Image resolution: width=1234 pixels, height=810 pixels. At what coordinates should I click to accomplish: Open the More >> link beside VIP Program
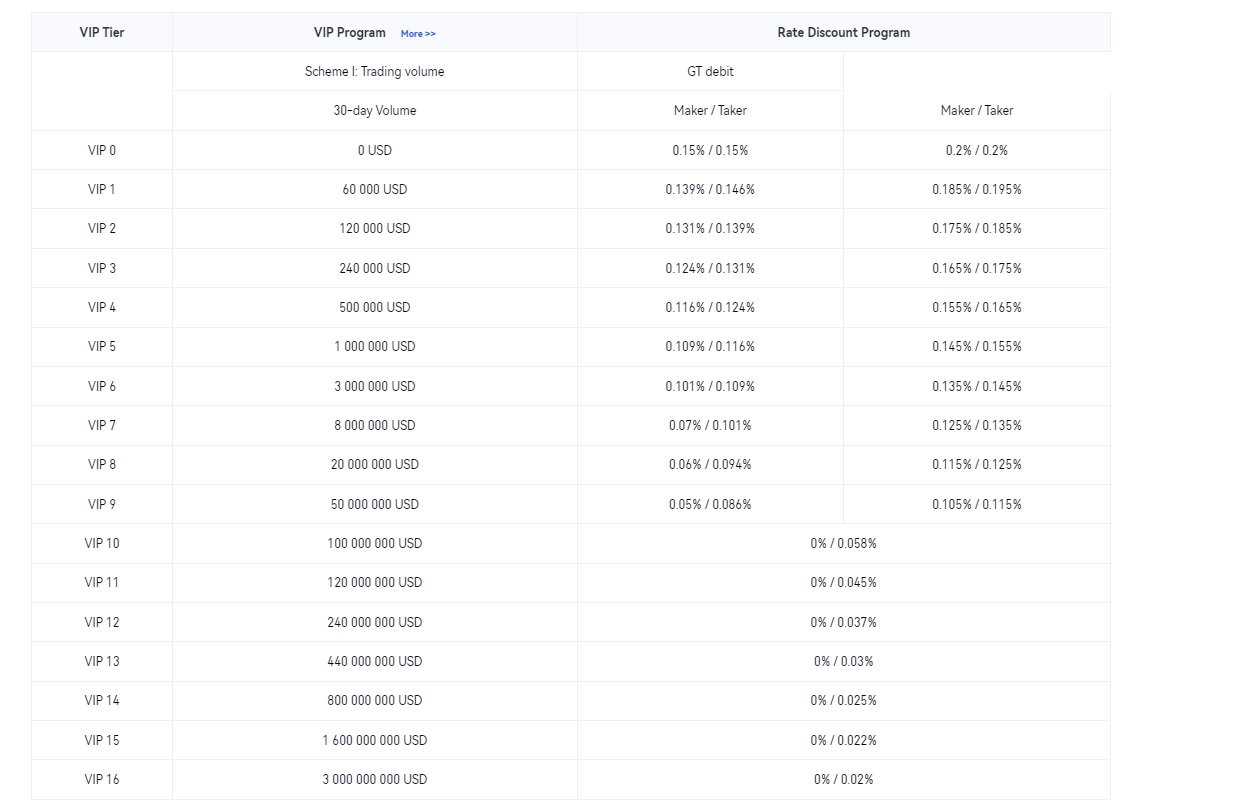tap(418, 34)
